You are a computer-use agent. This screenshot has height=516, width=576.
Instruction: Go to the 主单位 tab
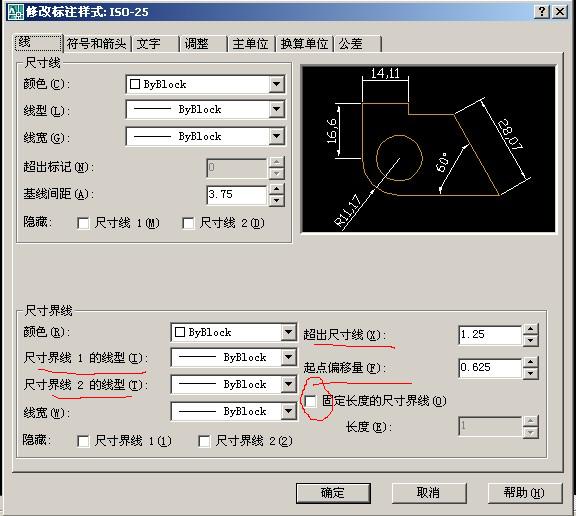pyautogui.click(x=251, y=44)
